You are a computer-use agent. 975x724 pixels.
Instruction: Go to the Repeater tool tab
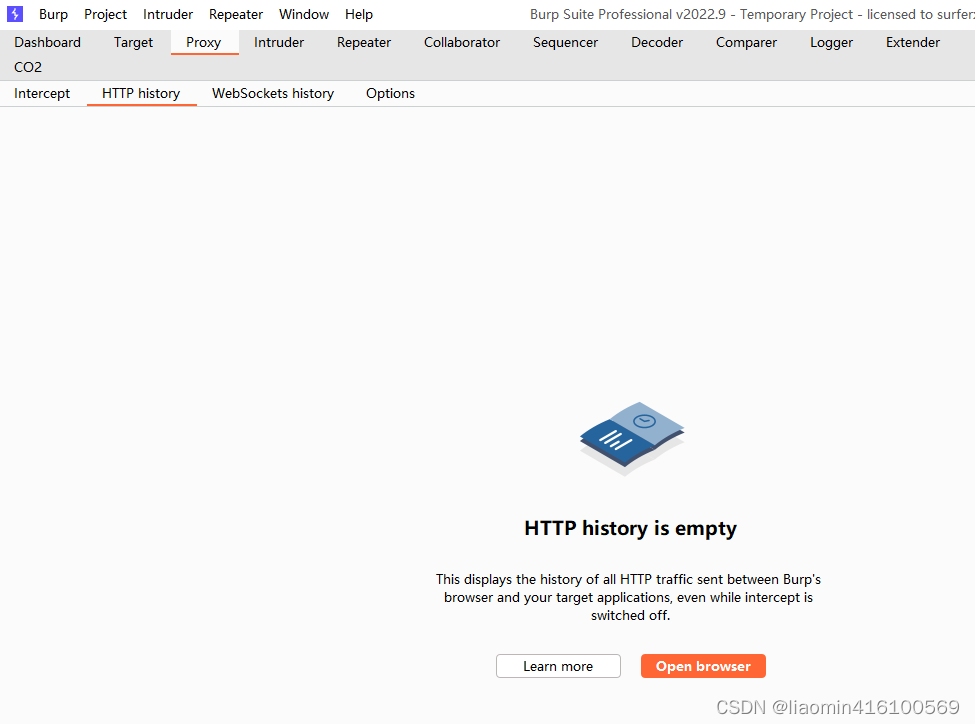point(364,42)
